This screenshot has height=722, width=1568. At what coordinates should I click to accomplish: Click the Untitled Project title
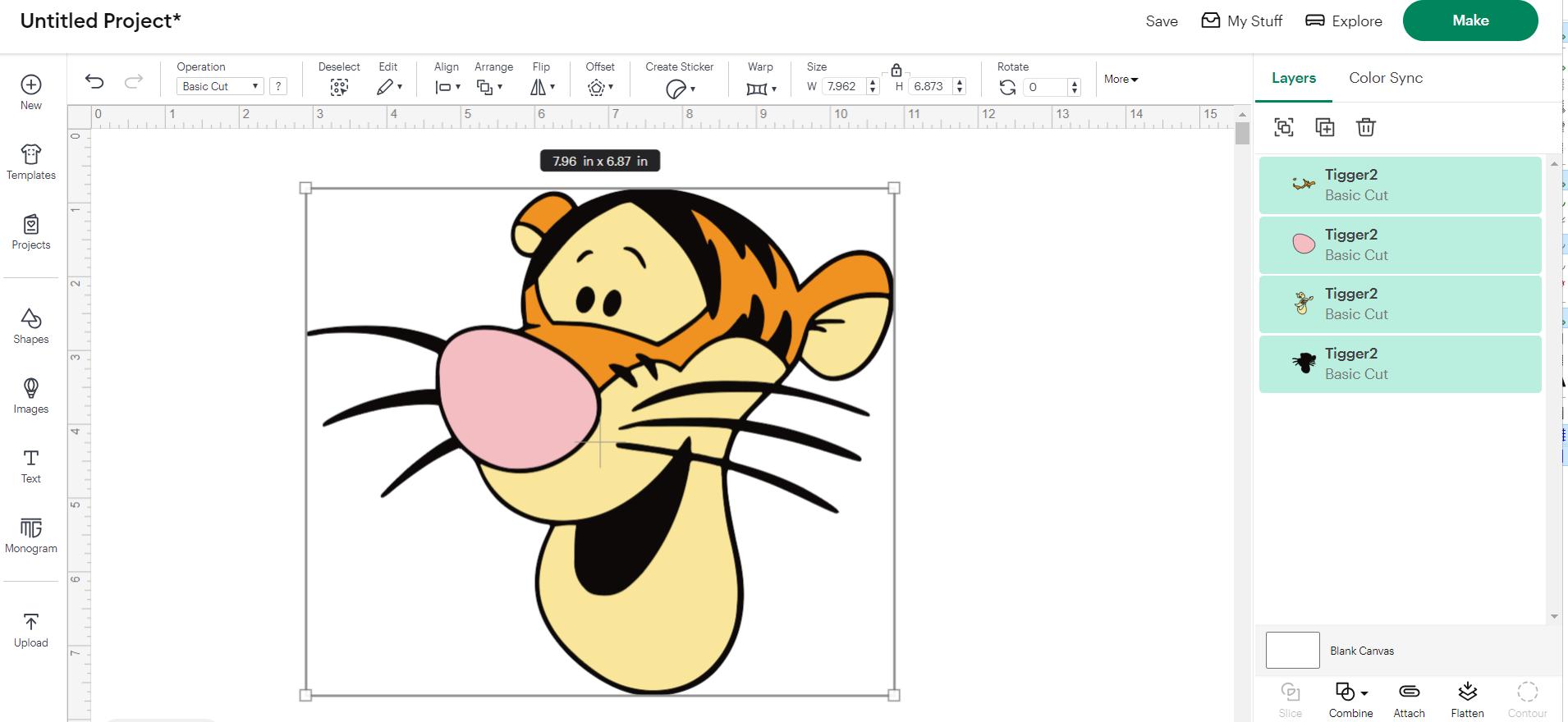pos(100,21)
